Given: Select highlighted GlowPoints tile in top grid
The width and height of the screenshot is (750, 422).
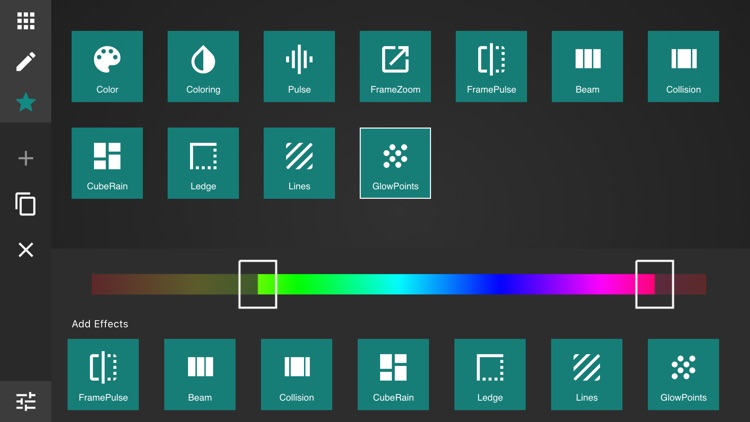Looking at the screenshot, I should (x=395, y=163).
